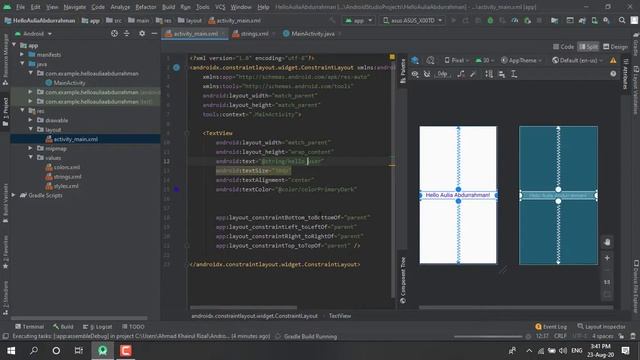Click the Search Everywhere magnifier icon
The width and height of the screenshot is (640, 360).
[622, 20]
